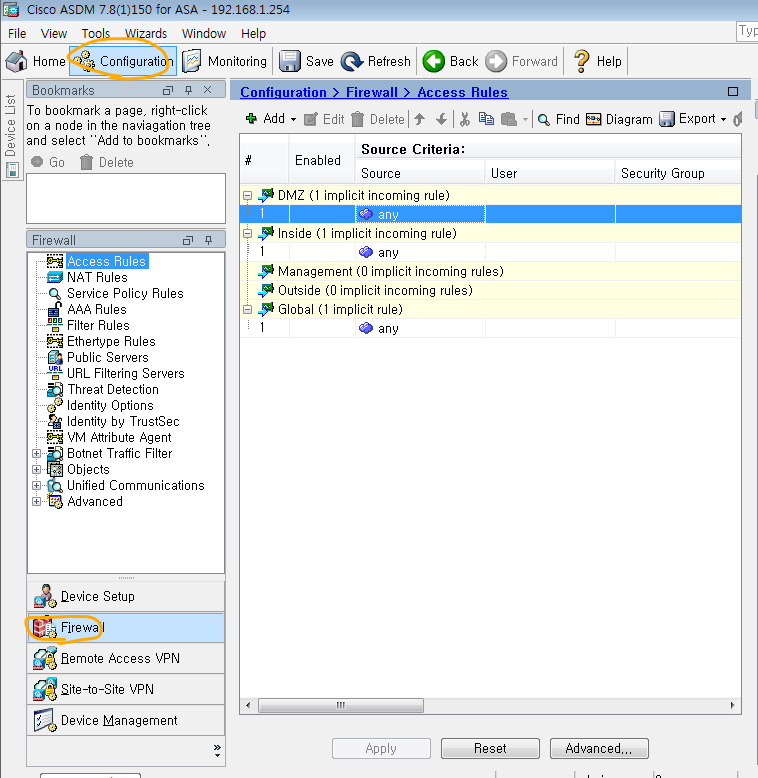Switch to Configuration view
The width and height of the screenshot is (758, 778).
pyautogui.click(x=123, y=61)
